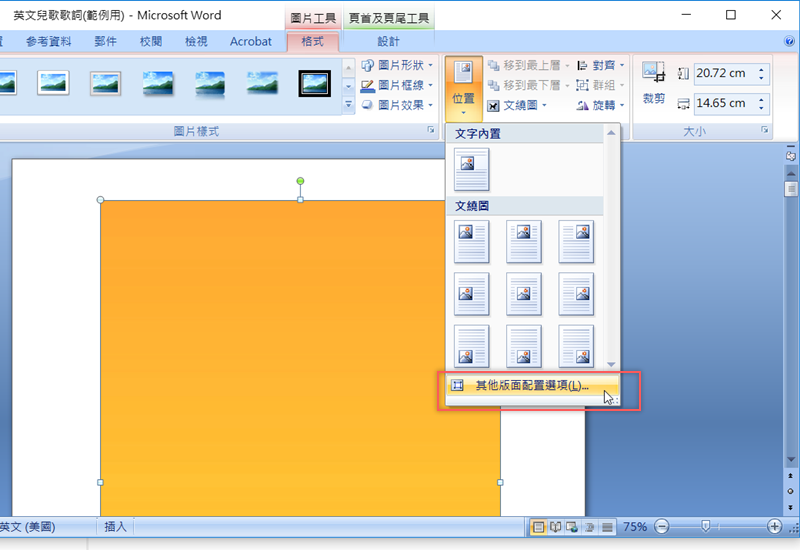Zoom in with plus button

point(774,527)
